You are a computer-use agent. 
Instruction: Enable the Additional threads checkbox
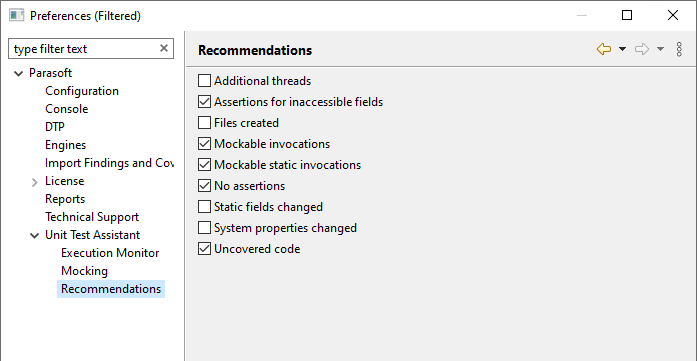click(x=204, y=81)
